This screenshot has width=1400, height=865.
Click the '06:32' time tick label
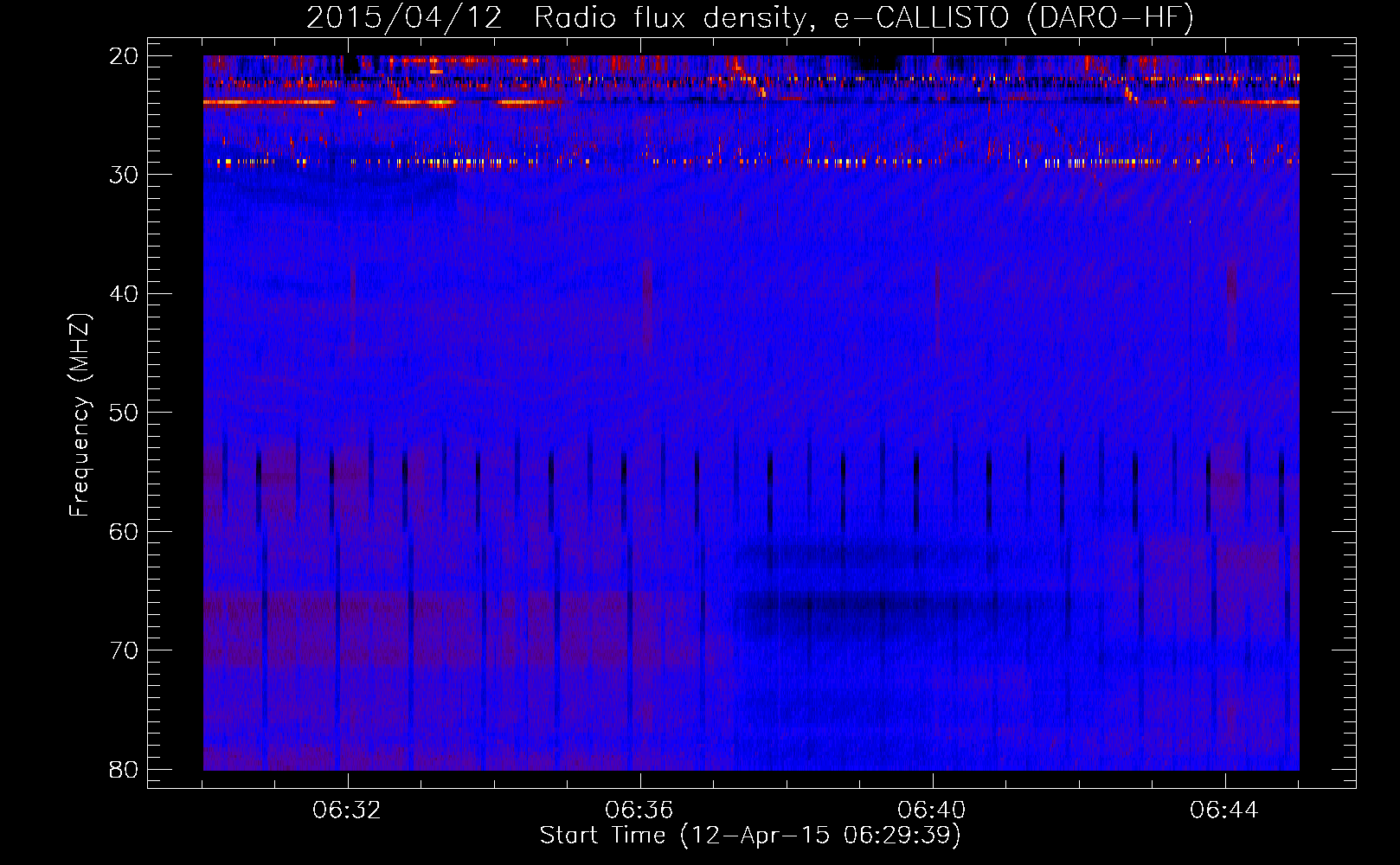point(347,811)
